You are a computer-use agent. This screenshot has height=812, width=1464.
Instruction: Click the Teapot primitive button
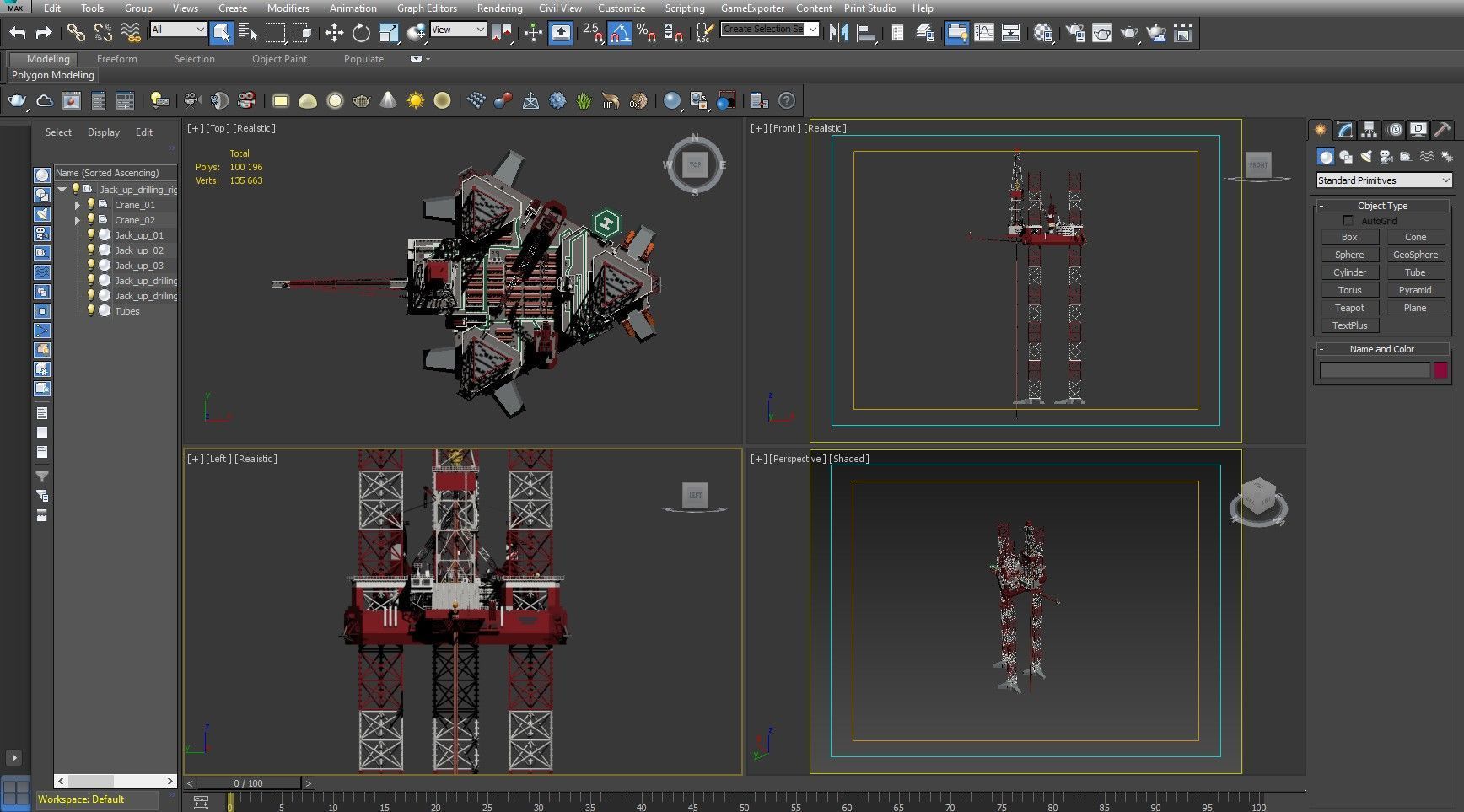pyautogui.click(x=1349, y=308)
